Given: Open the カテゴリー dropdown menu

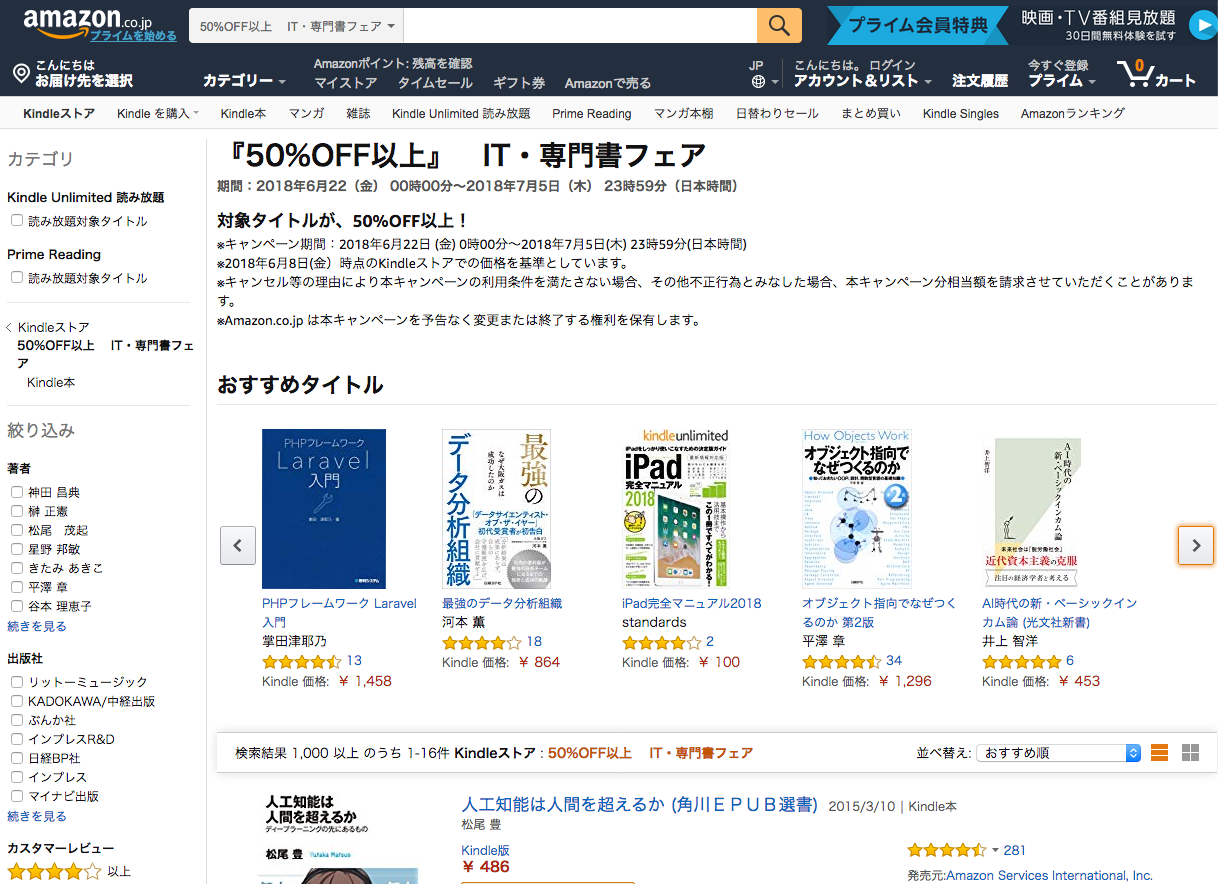Looking at the screenshot, I should (244, 81).
